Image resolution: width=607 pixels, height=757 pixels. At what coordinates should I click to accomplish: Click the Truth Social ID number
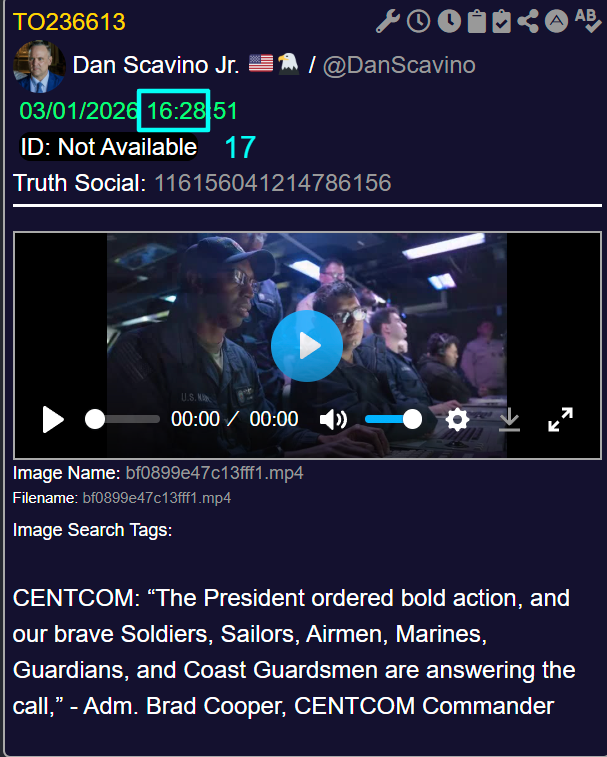pos(272,183)
